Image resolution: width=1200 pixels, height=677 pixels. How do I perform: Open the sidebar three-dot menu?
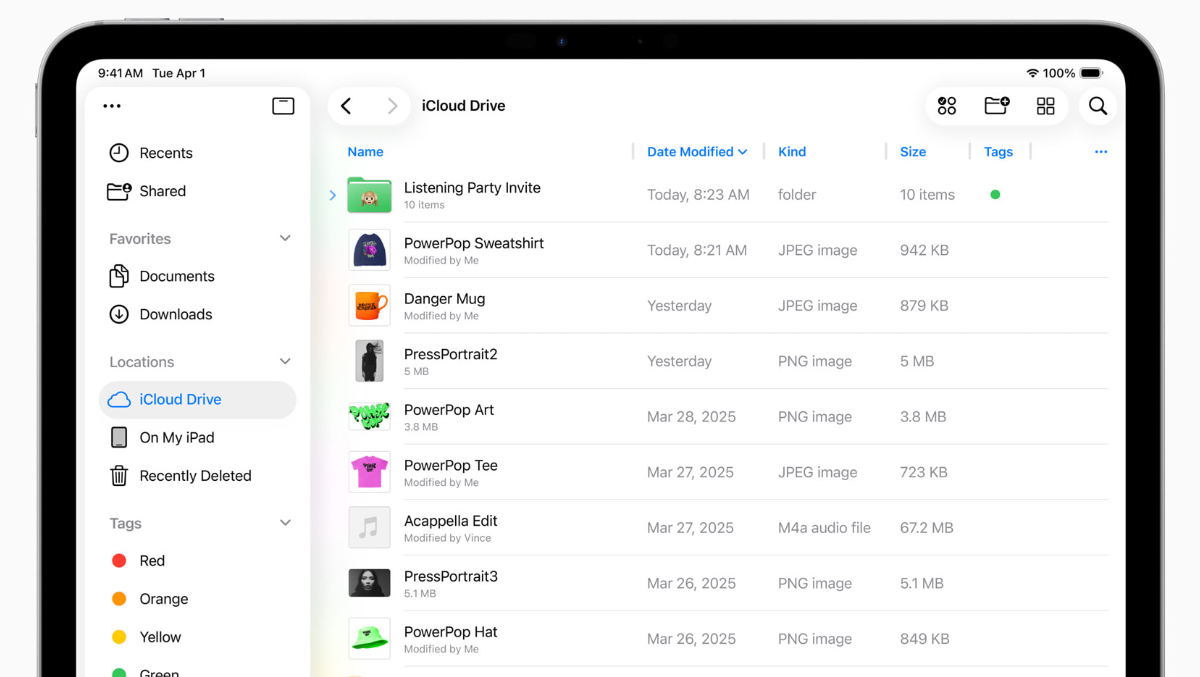[112, 106]
